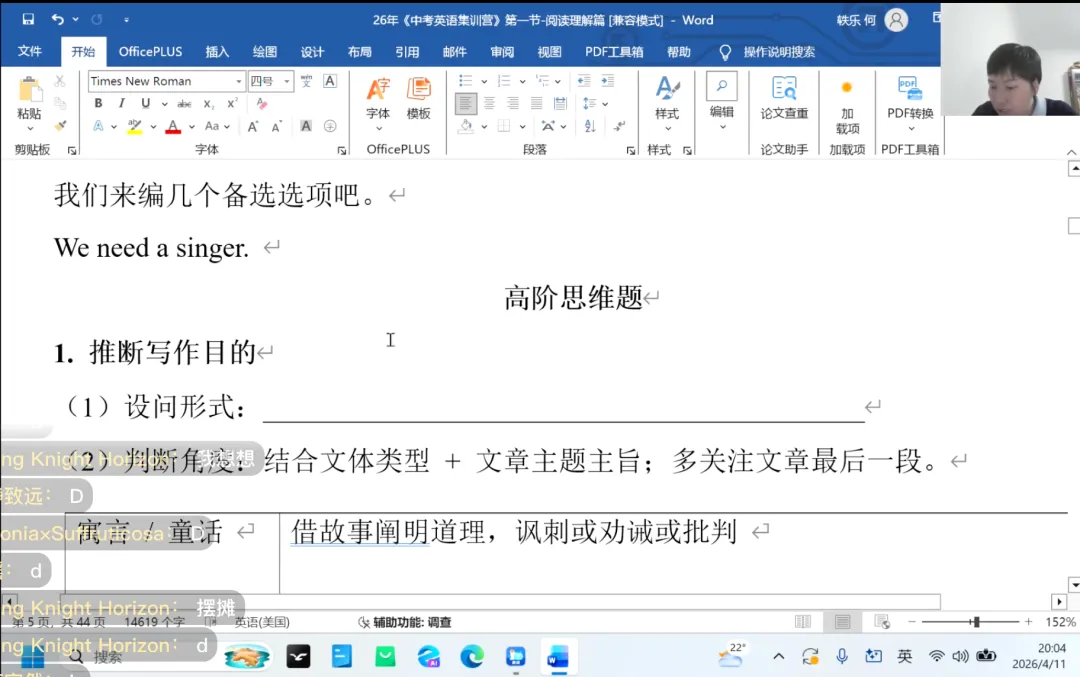Image resolution: width=1080 pixels, height=677 pixels.
Task: Open the 审阅 review tab
Action: pos(501,52)
